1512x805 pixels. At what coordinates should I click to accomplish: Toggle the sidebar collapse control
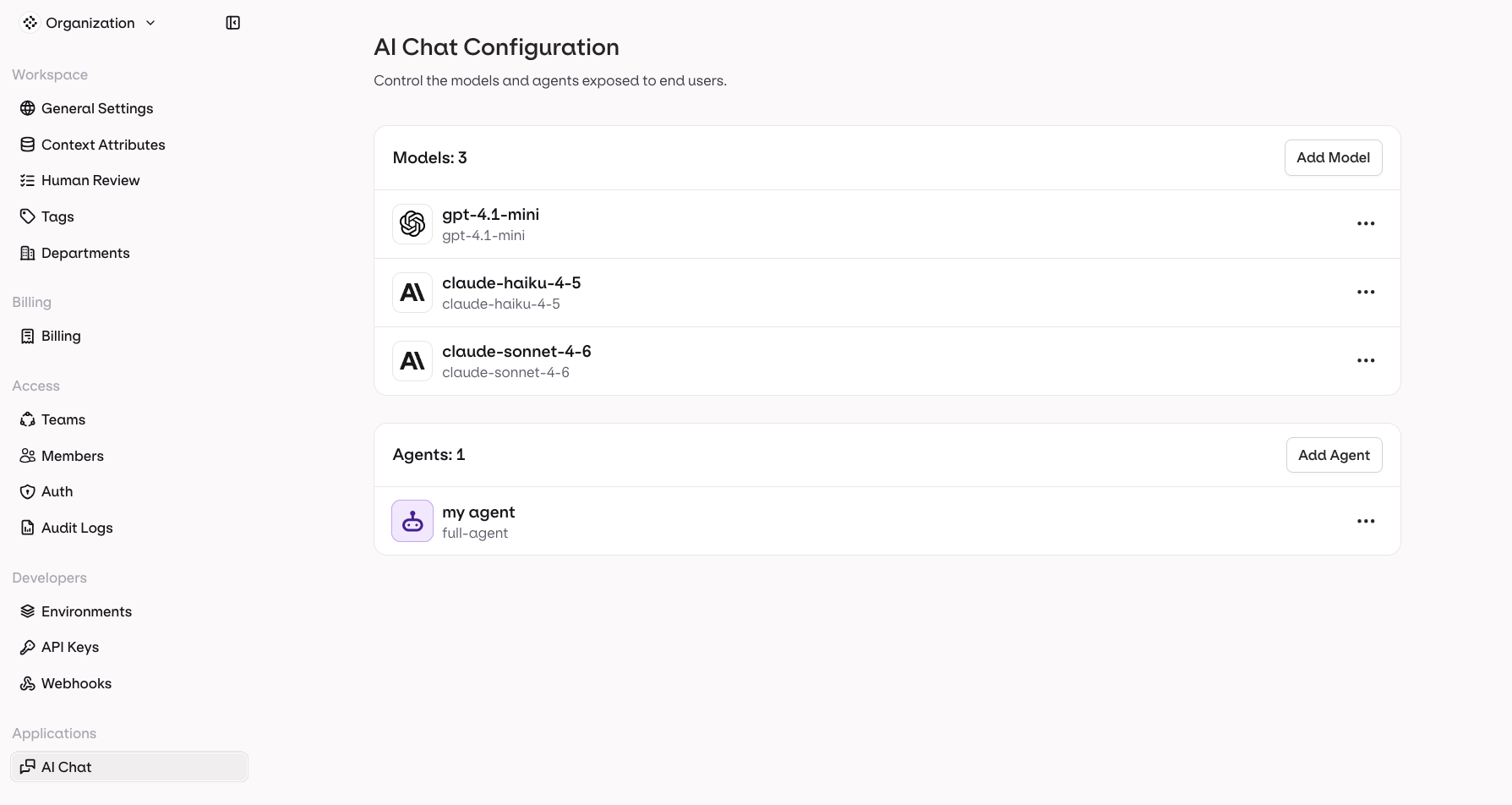pos(232,22)
